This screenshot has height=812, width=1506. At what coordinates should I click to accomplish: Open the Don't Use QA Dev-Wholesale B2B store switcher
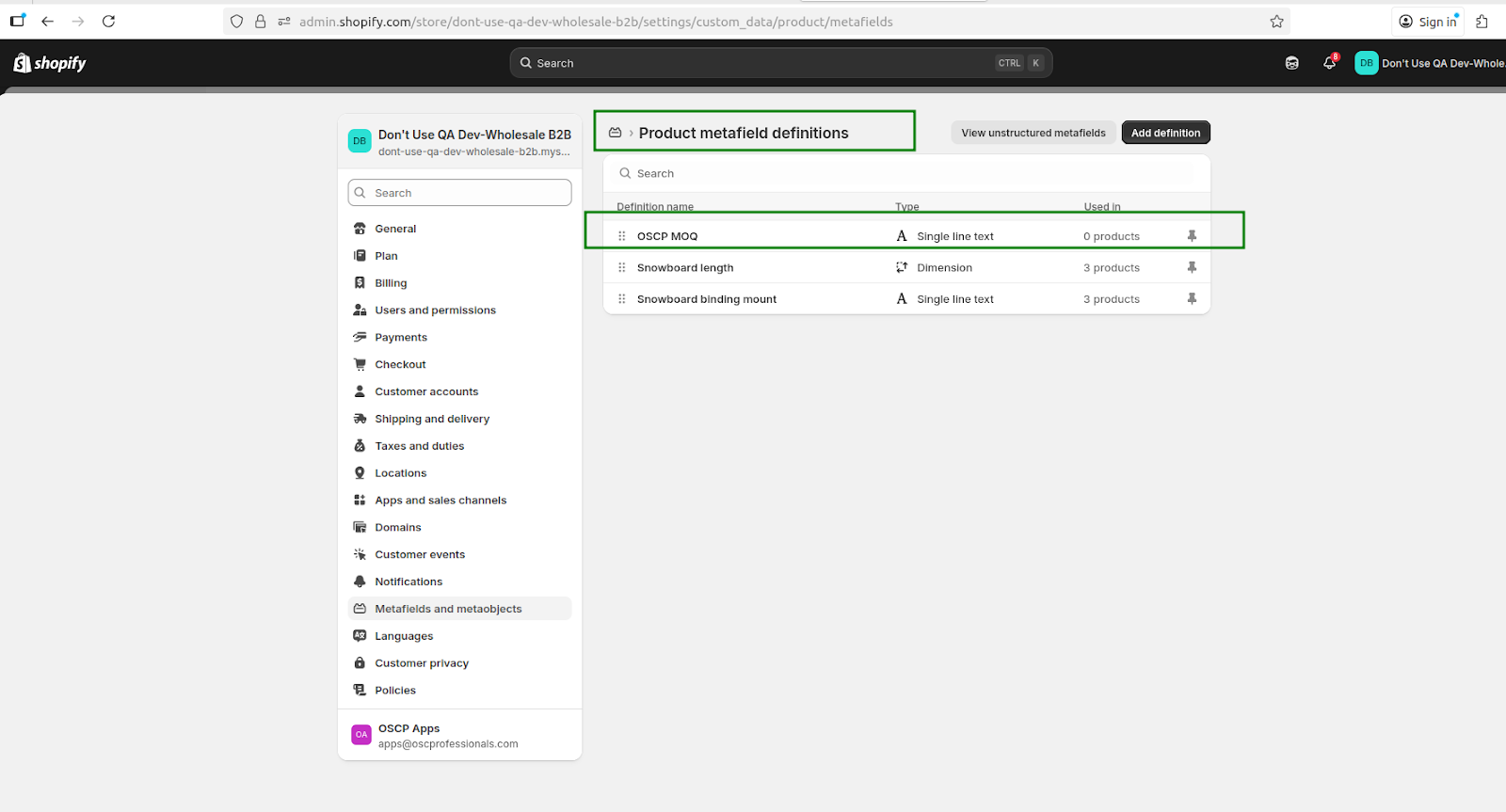(x=459, y=142)
